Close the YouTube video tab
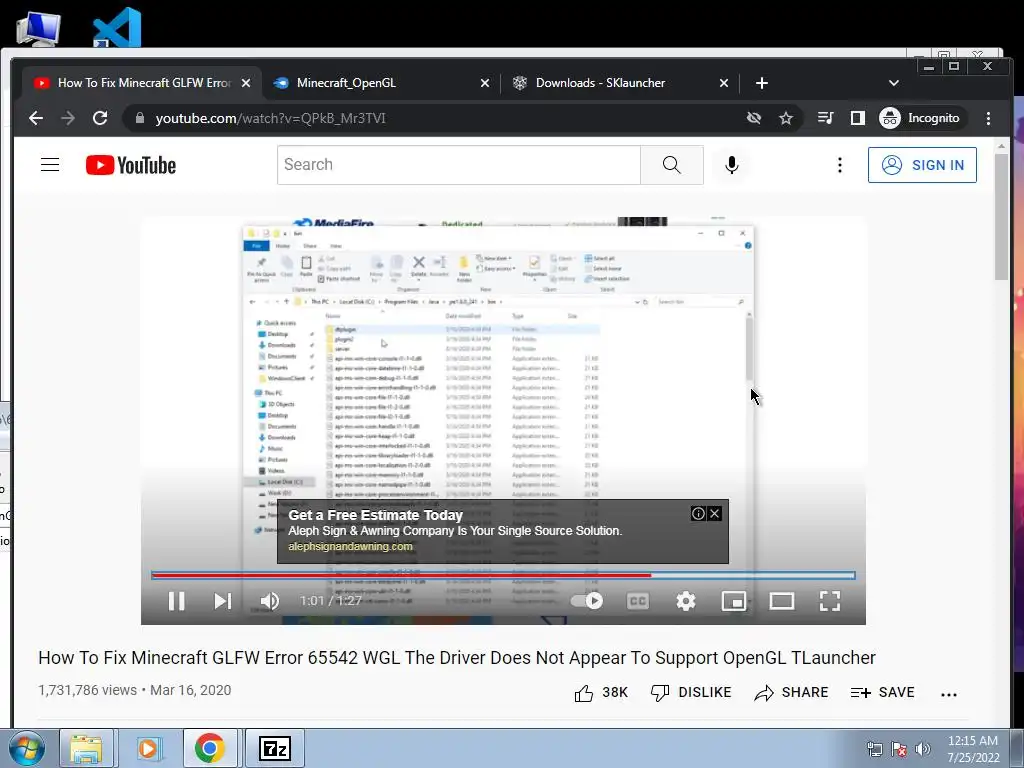The image size is (1024, 768). coord(246,83)
